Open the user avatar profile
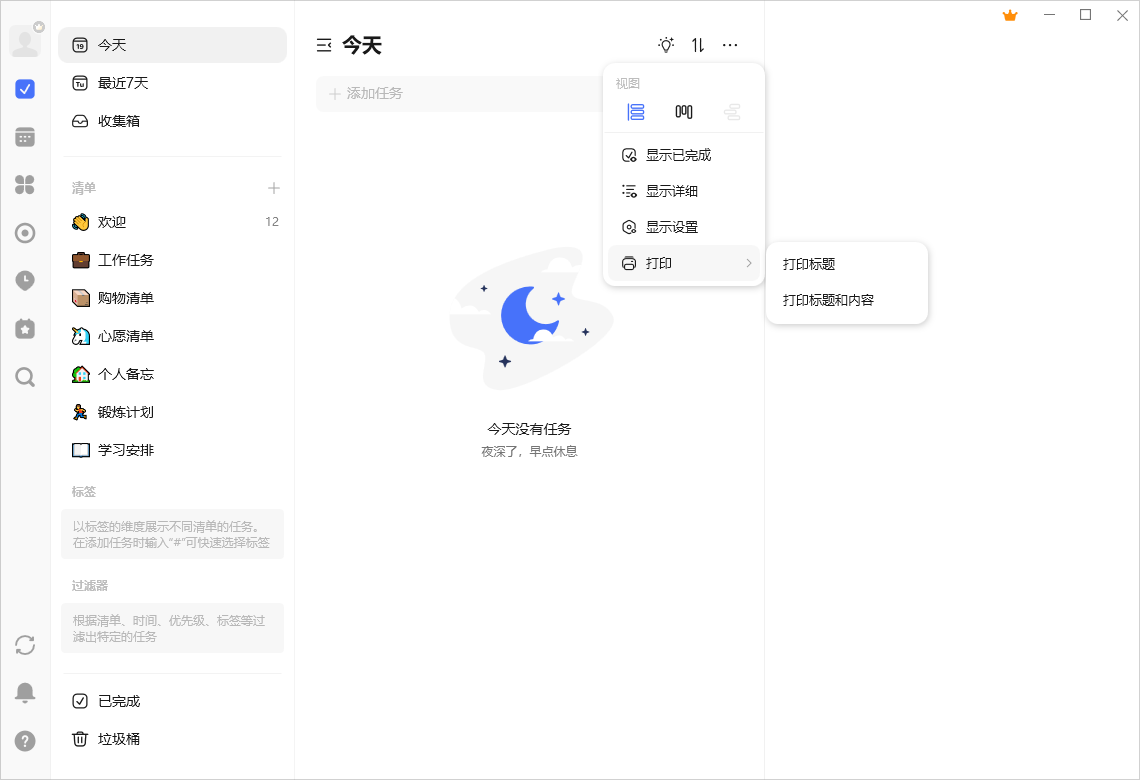Viewport: 1140px width, 780px height. pos(25,41)
